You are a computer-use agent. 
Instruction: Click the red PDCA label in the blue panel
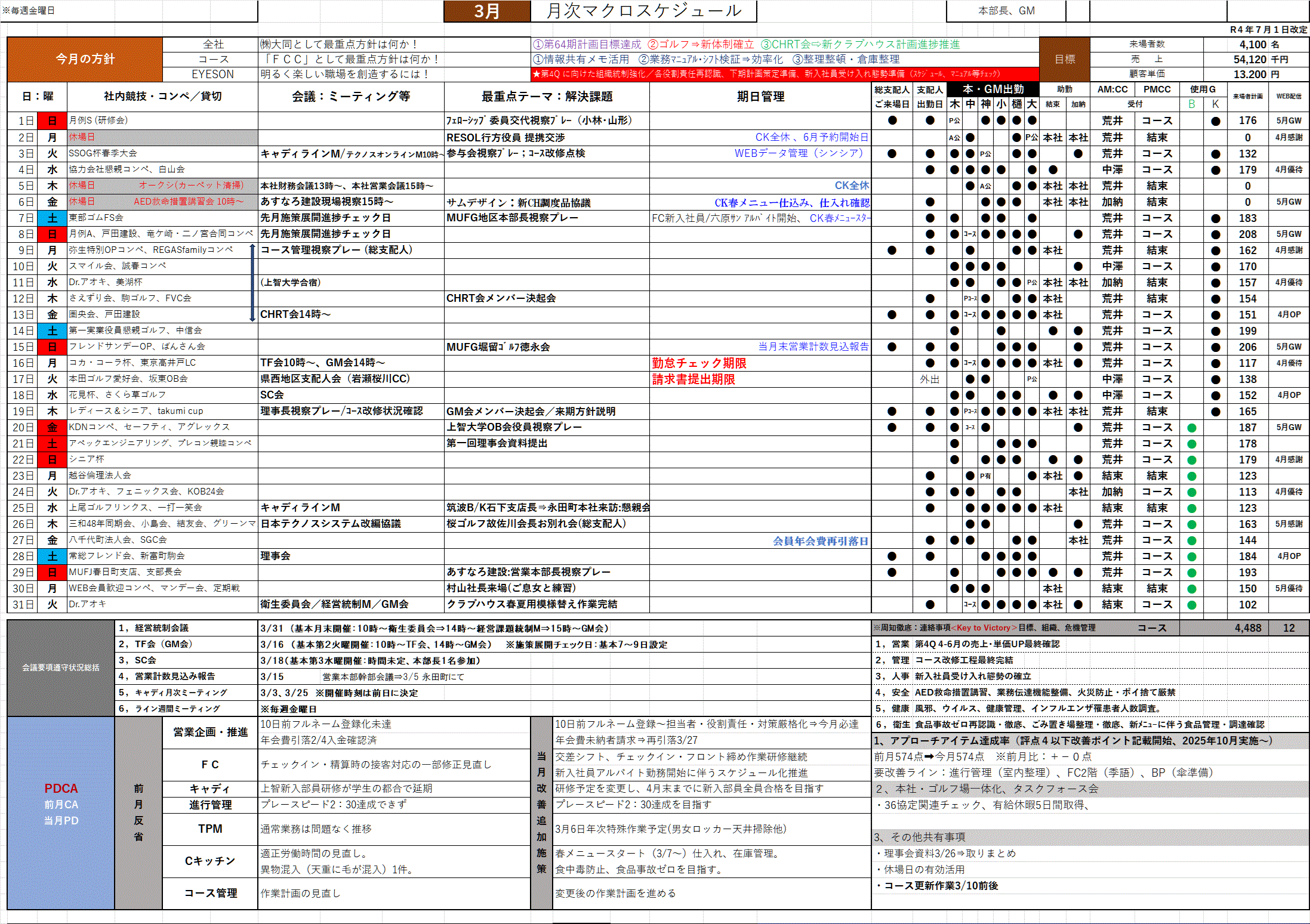tap(61, 789)
